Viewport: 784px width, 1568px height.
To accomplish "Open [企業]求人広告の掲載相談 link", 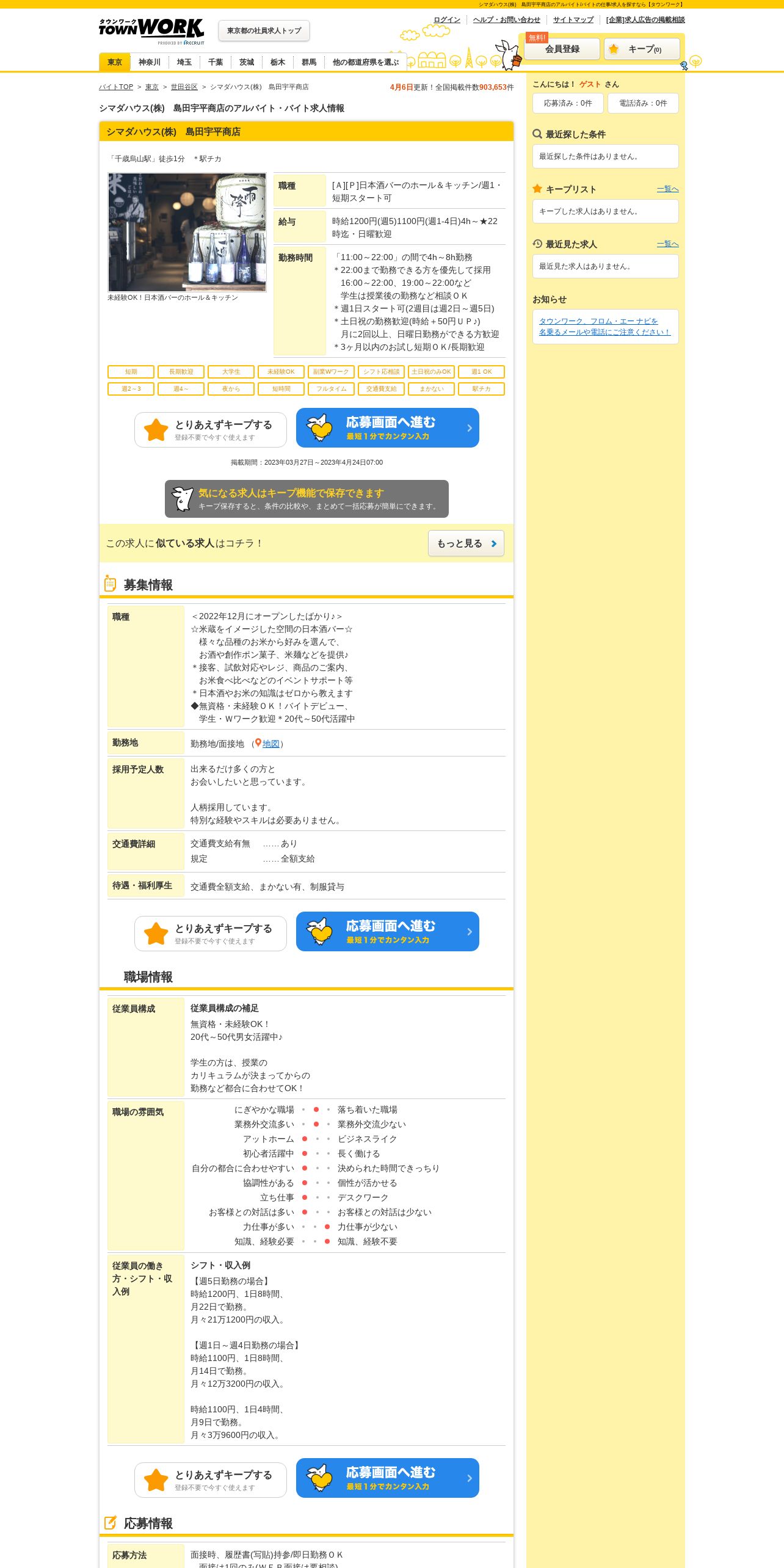I will (x=645, y=20).
